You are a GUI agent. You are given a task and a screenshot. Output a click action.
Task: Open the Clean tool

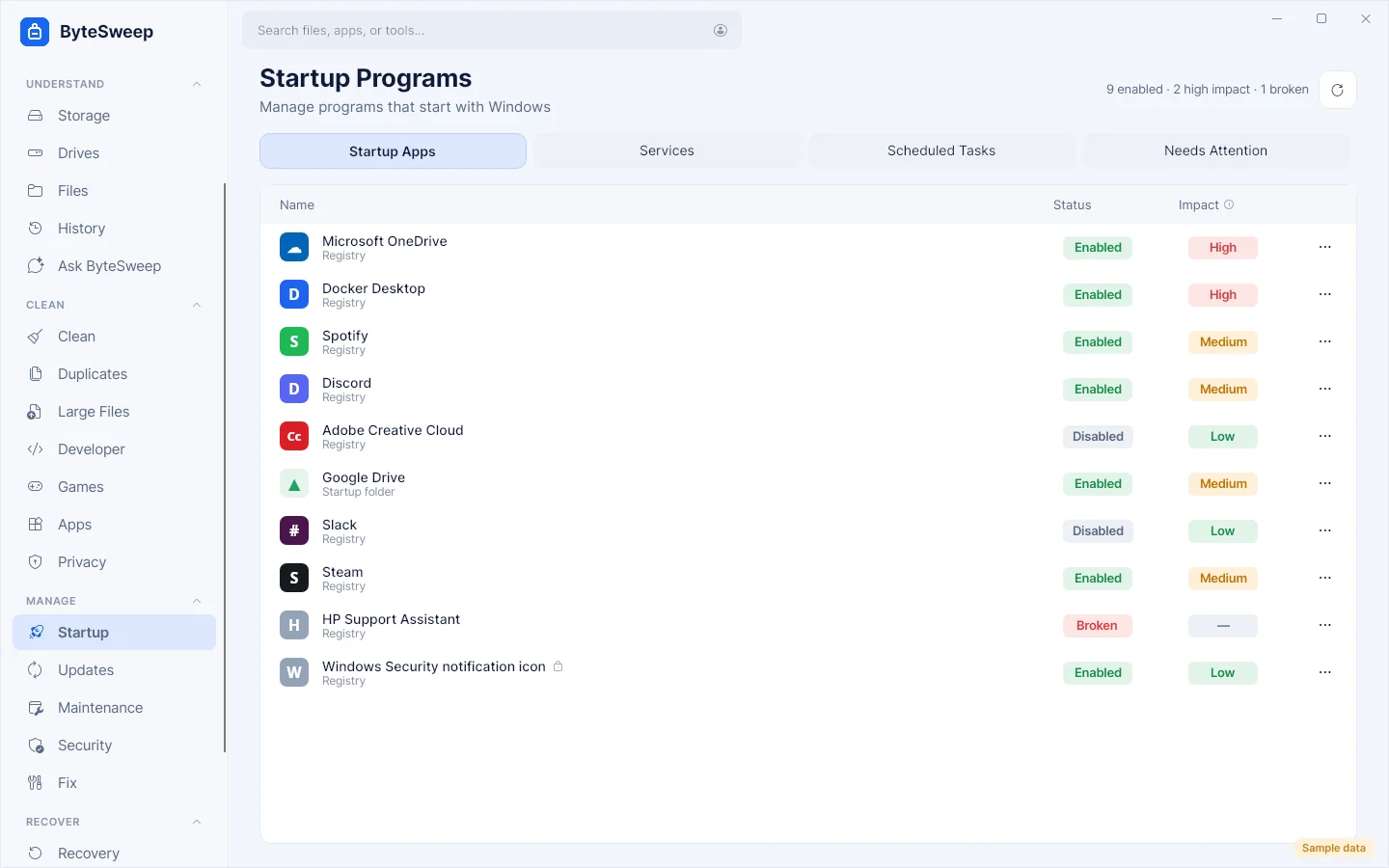(114, 337)
